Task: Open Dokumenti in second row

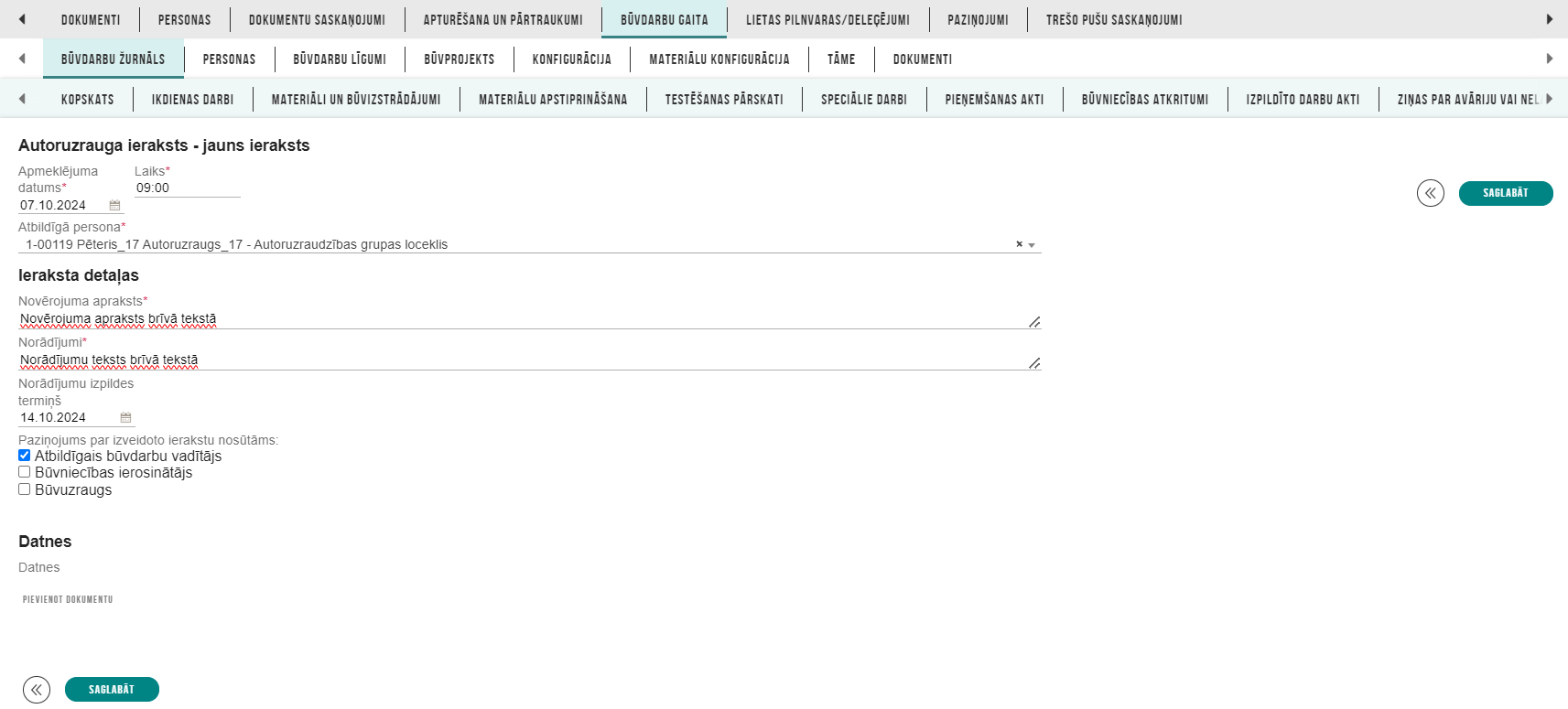Action: (923, 59)
